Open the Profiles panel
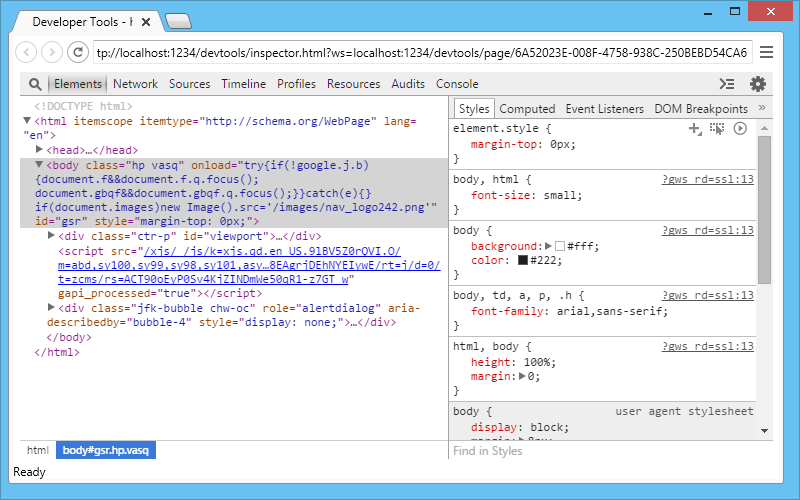Image resolution: width=800 pixels, height=500 pixels. pos(296,84)
